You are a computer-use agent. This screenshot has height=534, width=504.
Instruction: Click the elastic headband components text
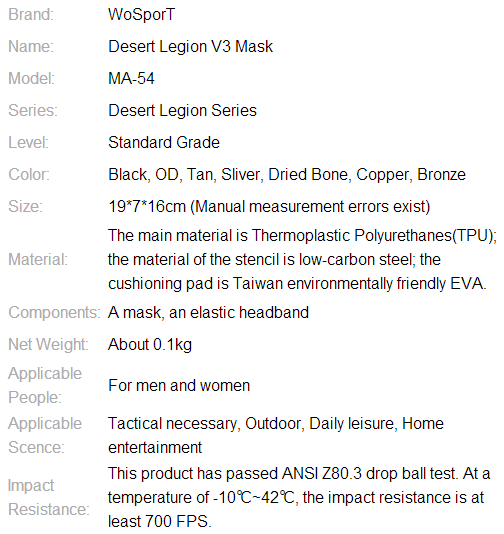[208, 312]
